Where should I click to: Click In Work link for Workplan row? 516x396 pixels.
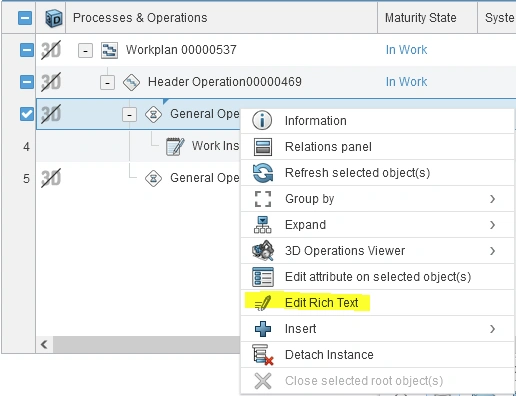(x=406, y=50)
